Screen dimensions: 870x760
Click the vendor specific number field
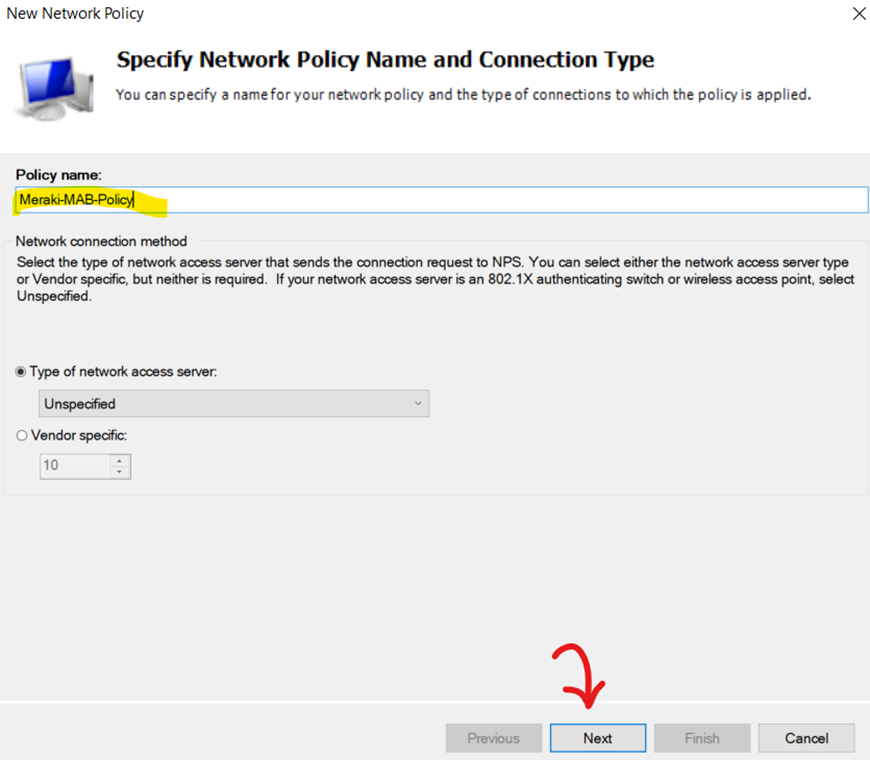point(75,466)
